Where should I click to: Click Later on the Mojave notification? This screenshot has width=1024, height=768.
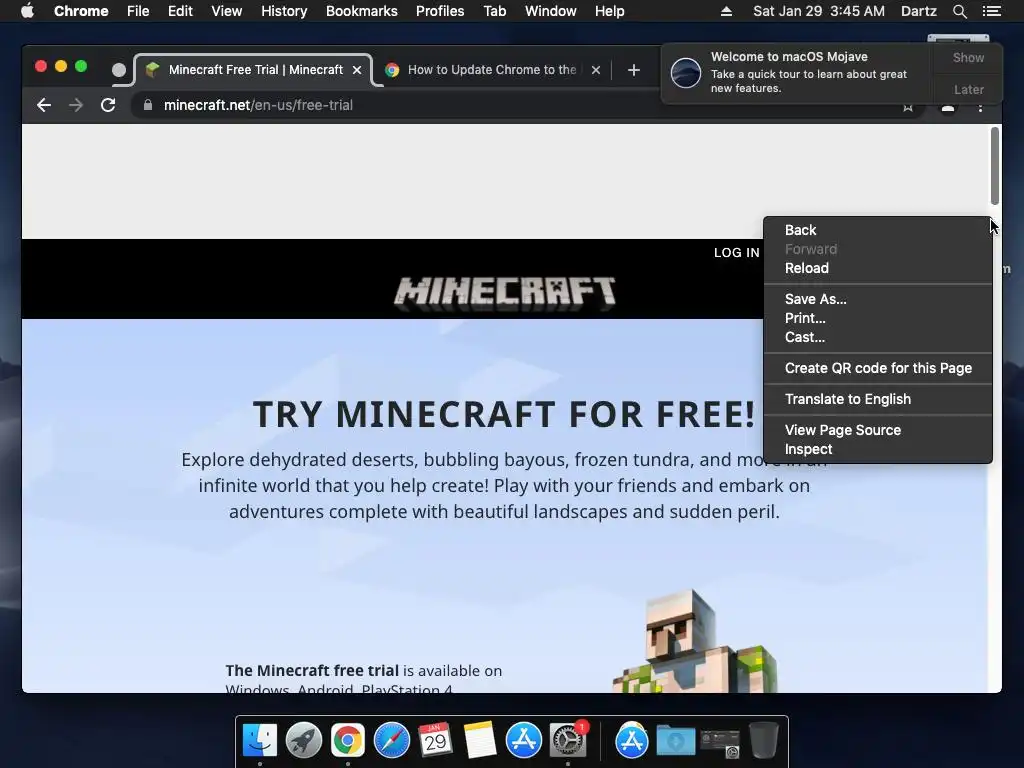[x=968, y=89]
